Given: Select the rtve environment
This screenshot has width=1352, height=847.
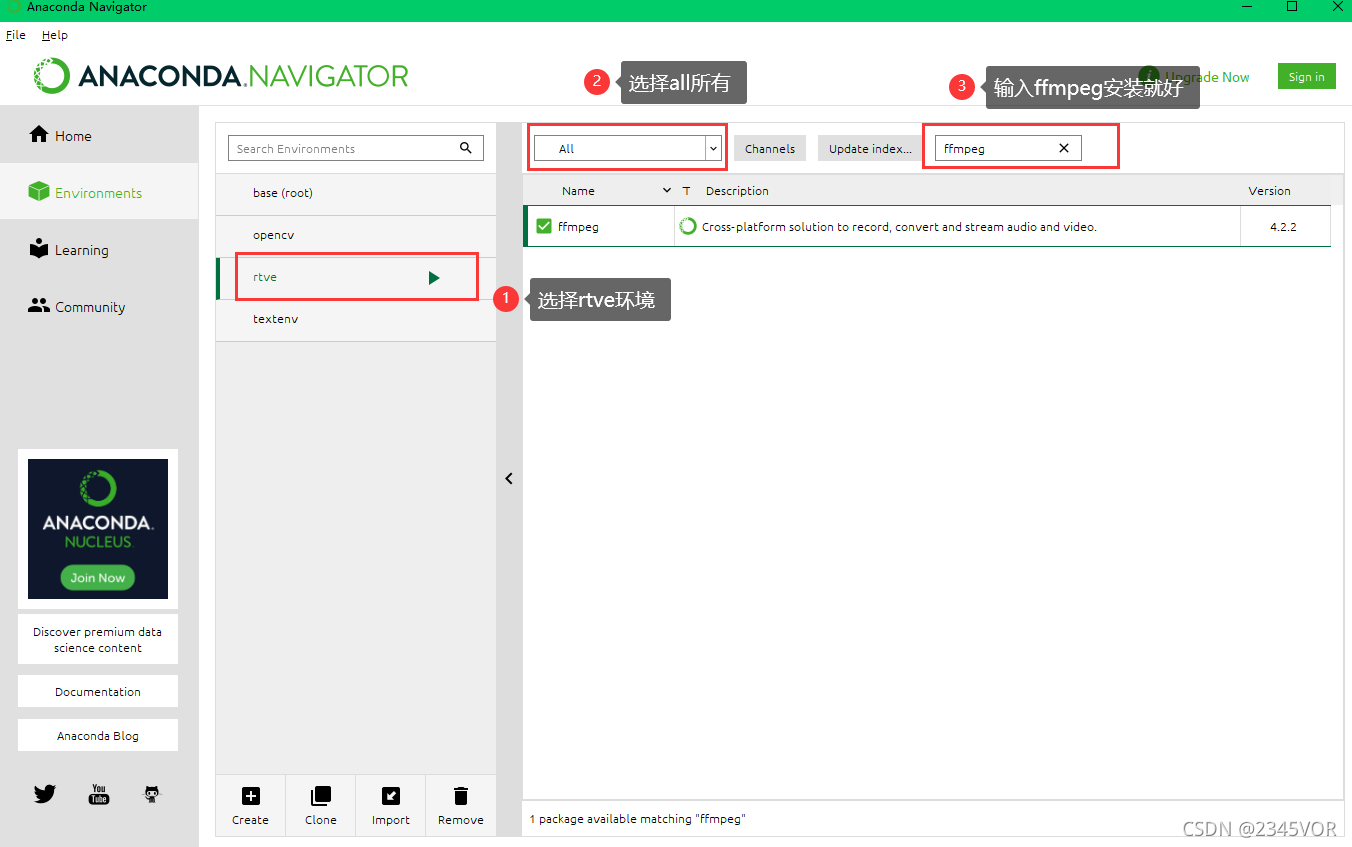Looking at the screenshot, I should click(356, 277).
